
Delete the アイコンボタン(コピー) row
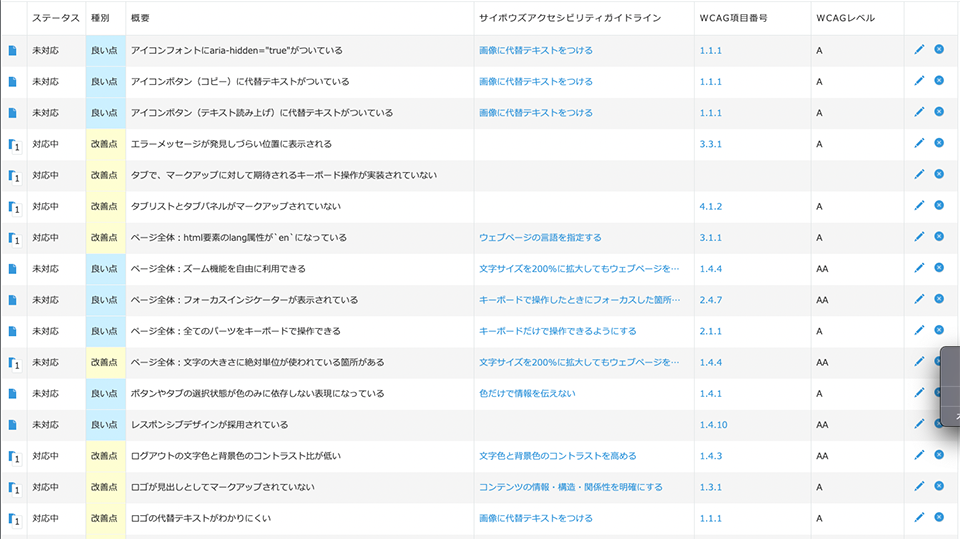click(x=939, y=80)
